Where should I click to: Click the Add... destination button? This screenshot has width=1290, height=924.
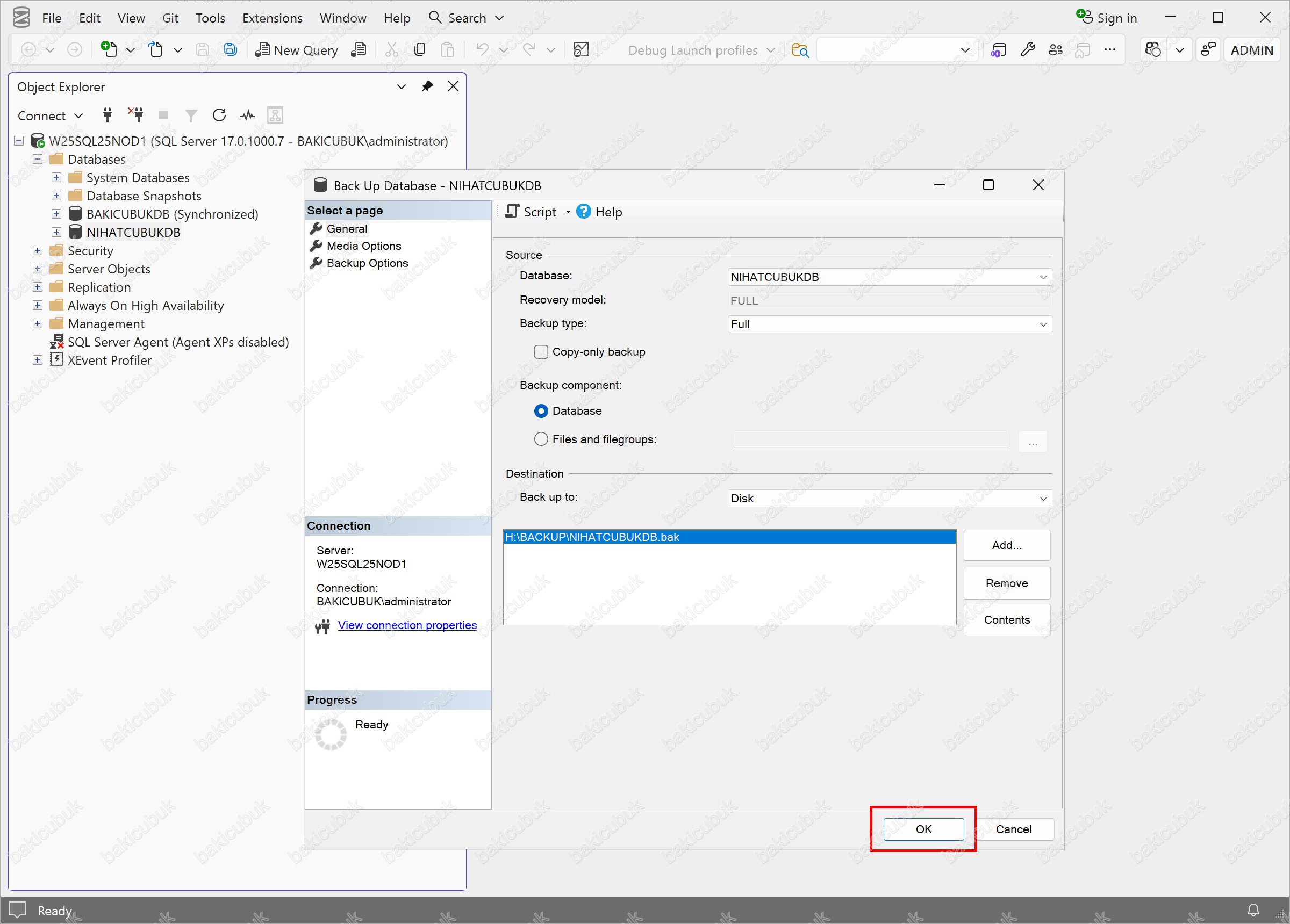[x=1006, y=545]
